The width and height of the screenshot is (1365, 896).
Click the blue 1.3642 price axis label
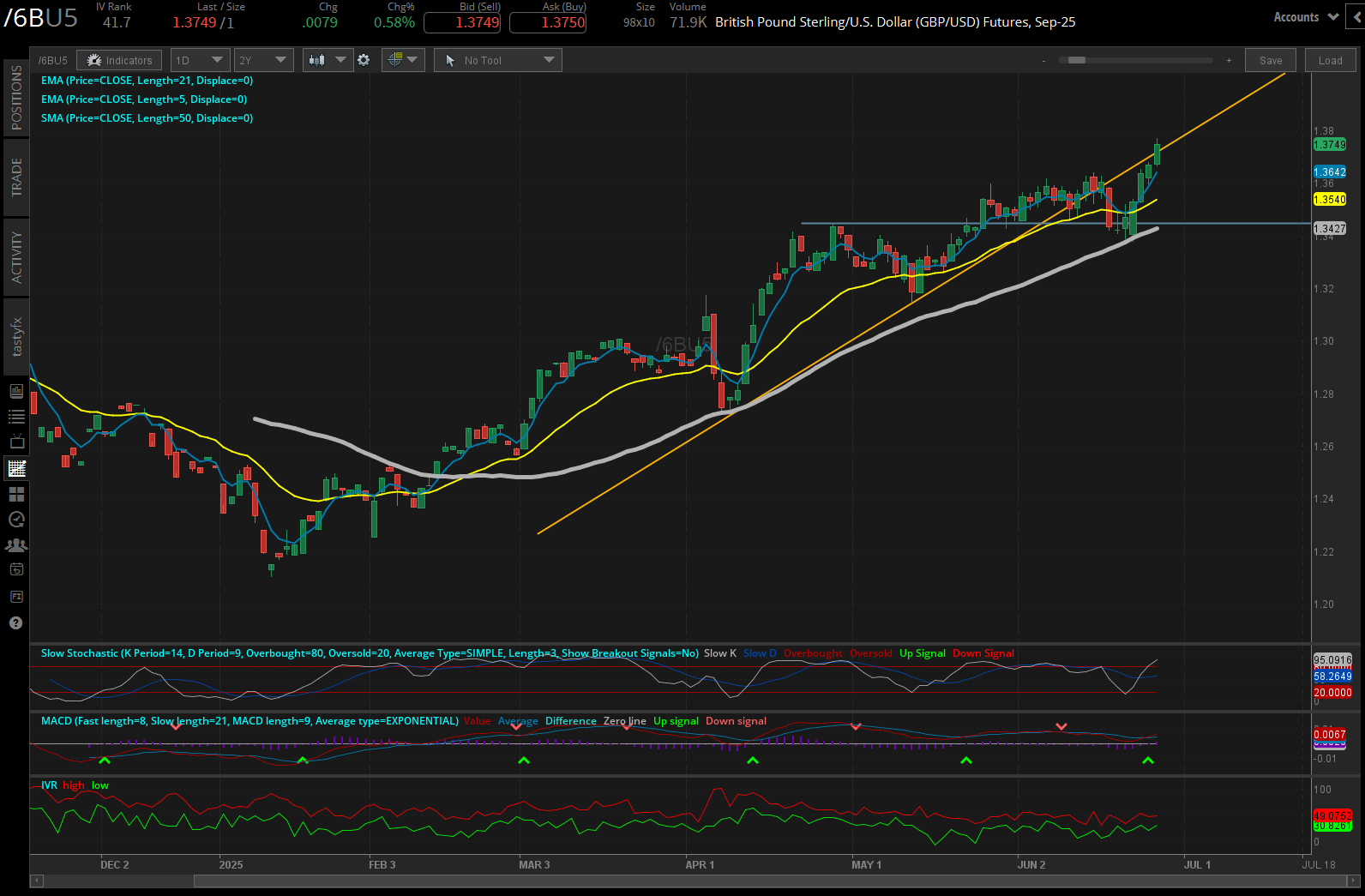point(1330,172)
